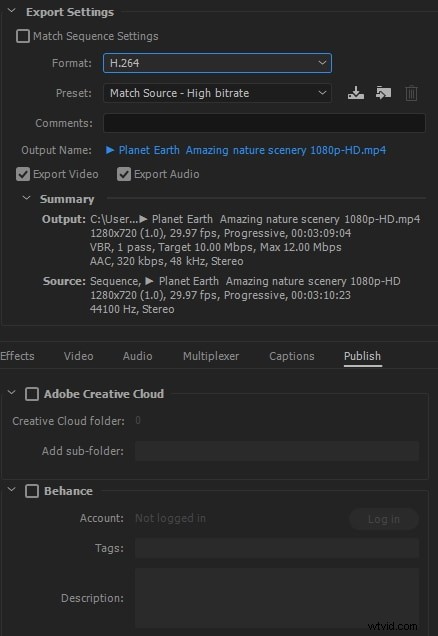Enable the Adobe Creative Cloud checkbox

click(32, 394)
